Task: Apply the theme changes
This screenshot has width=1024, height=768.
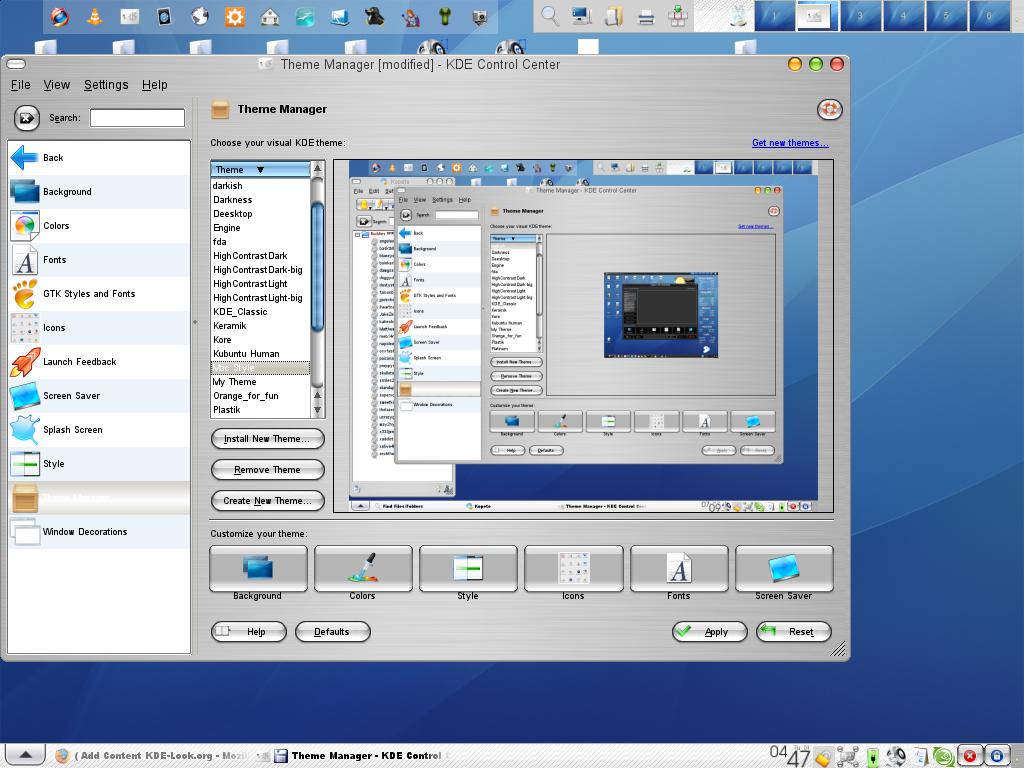Action: click(710, 632)
